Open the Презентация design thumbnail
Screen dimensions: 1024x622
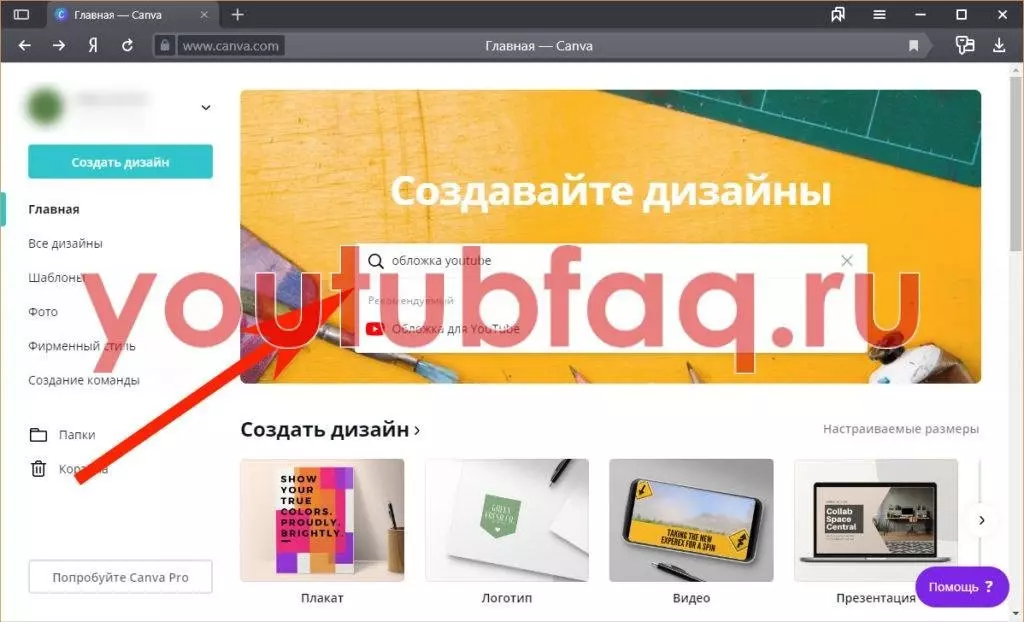[x=876, y=520]
